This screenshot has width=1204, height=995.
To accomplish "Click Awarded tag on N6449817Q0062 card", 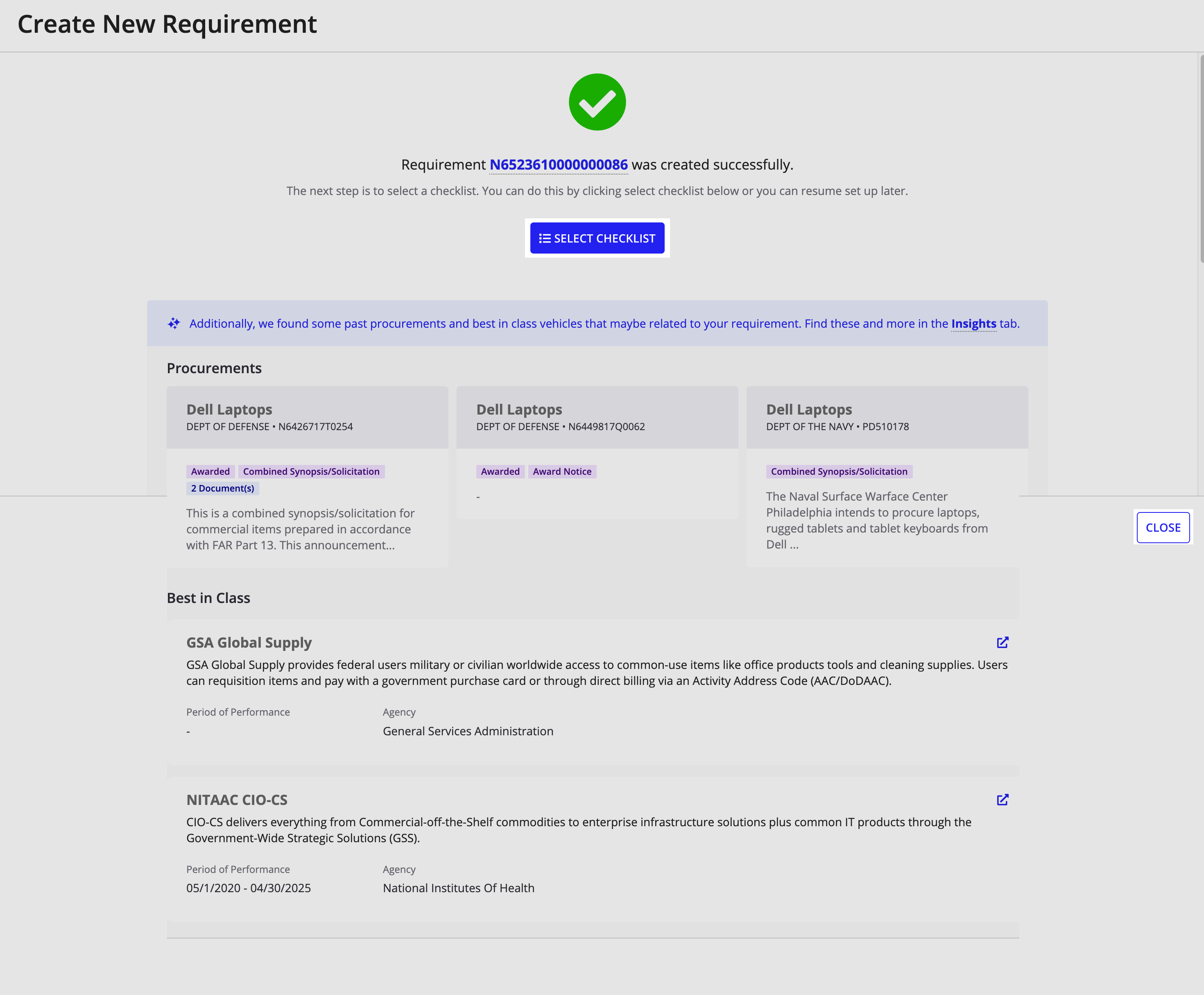I will tap(500, 472).
